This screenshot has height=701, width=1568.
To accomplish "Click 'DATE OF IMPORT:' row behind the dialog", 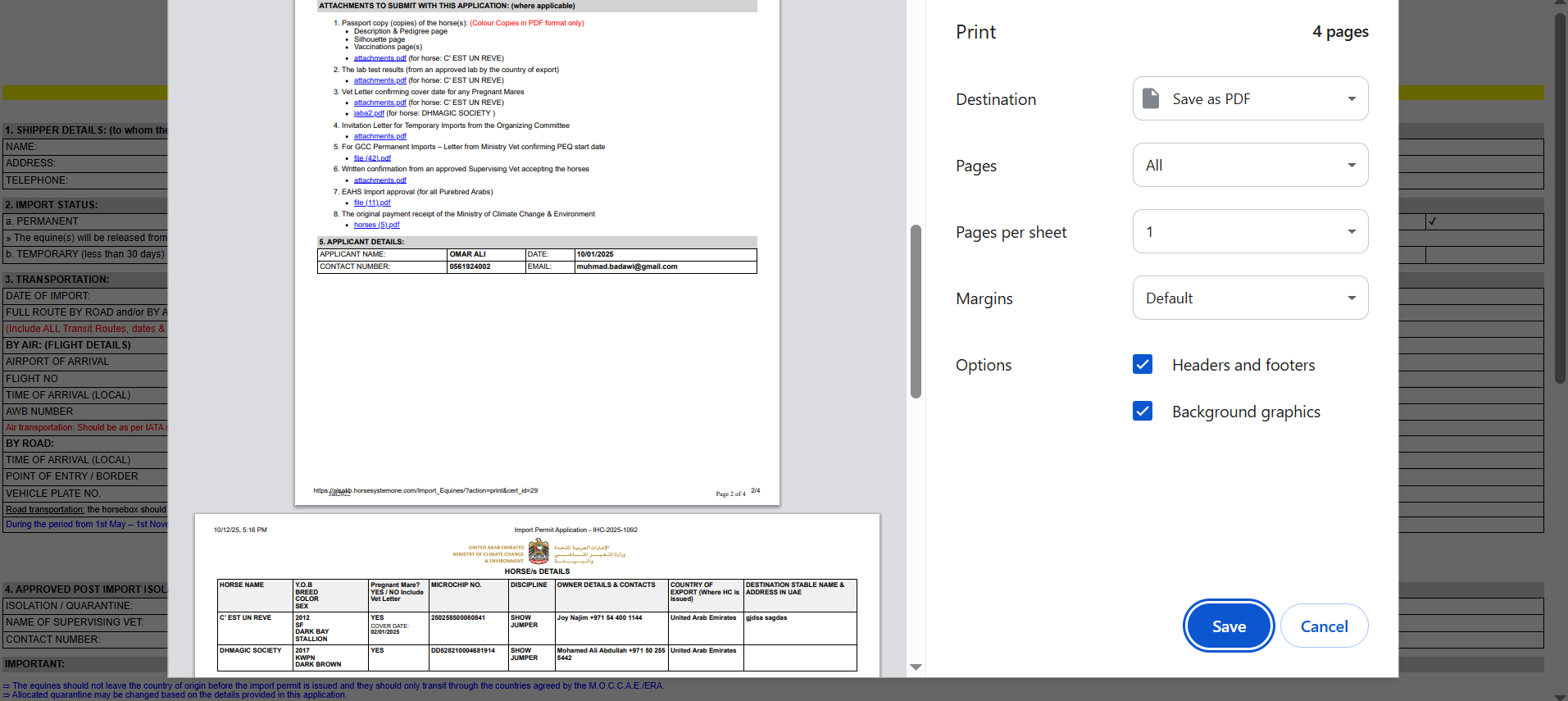I will coord(85,296).
